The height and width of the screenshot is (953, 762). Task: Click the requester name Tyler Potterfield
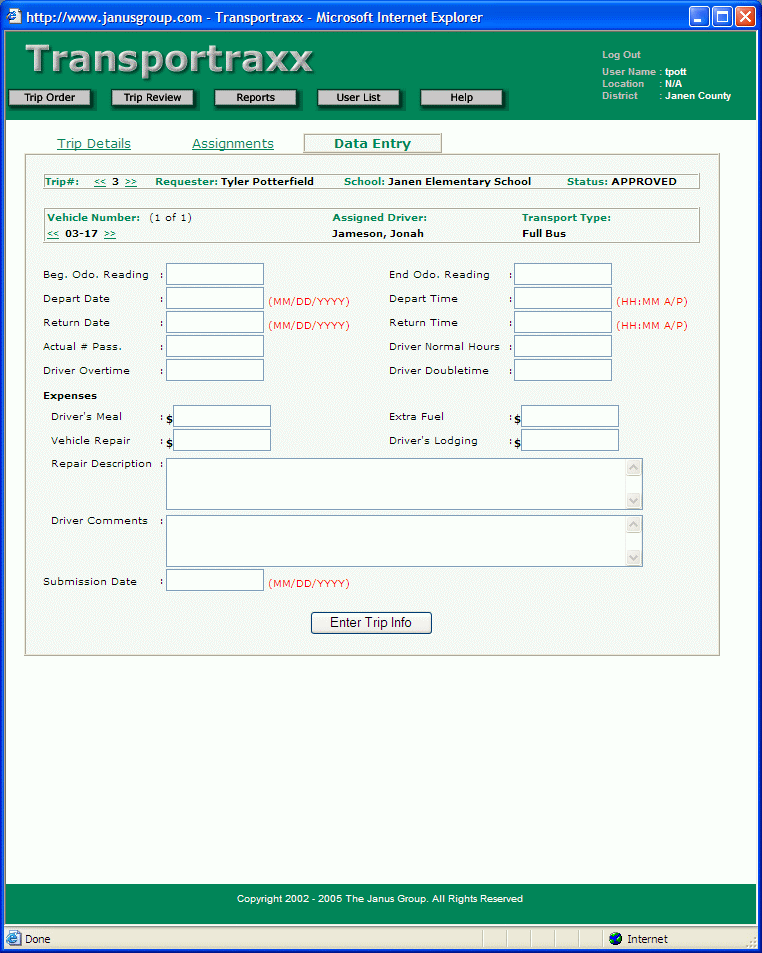(x=267, y=182)
